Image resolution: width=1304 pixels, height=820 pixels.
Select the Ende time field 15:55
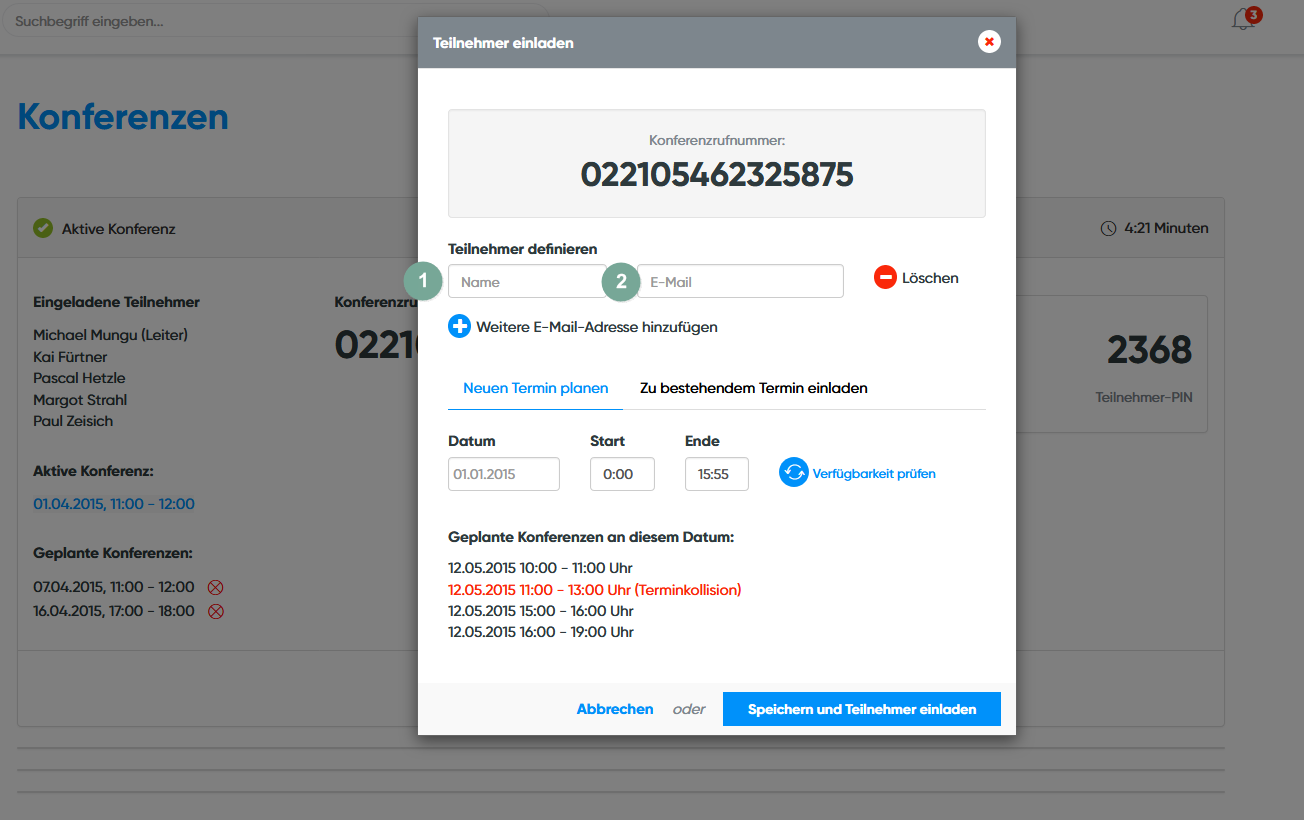716,474
